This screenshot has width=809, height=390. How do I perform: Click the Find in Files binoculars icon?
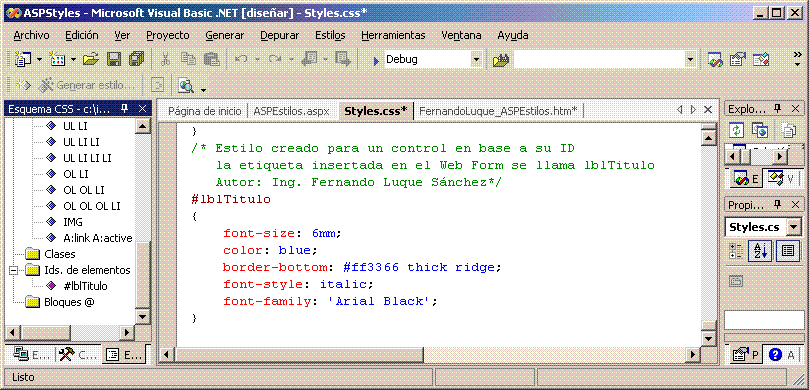click(x=500, y=60)
